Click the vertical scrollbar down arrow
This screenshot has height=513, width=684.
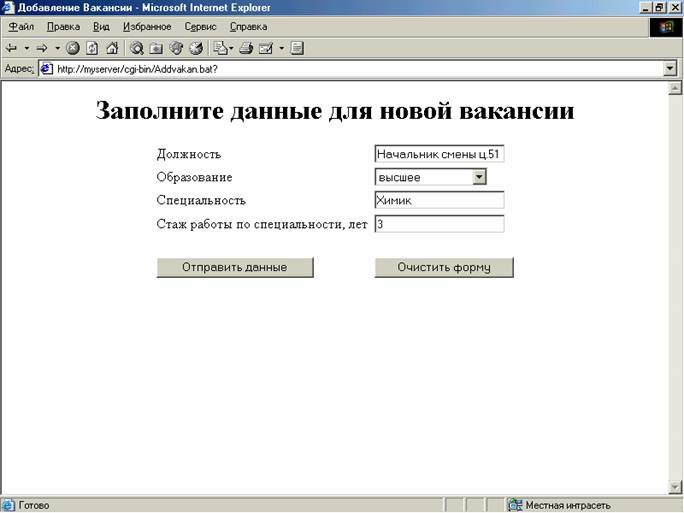(x=675, y=486)
